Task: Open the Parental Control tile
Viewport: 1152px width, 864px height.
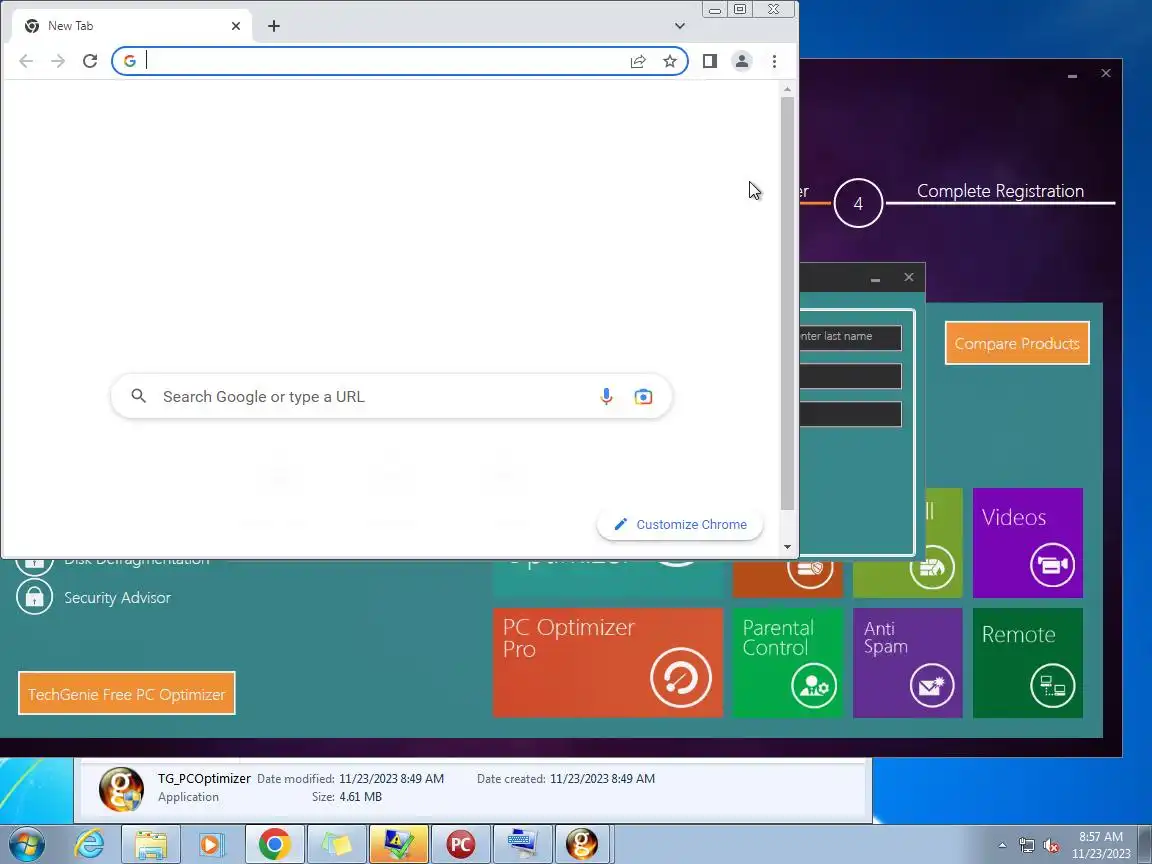Action: (788, 663)
